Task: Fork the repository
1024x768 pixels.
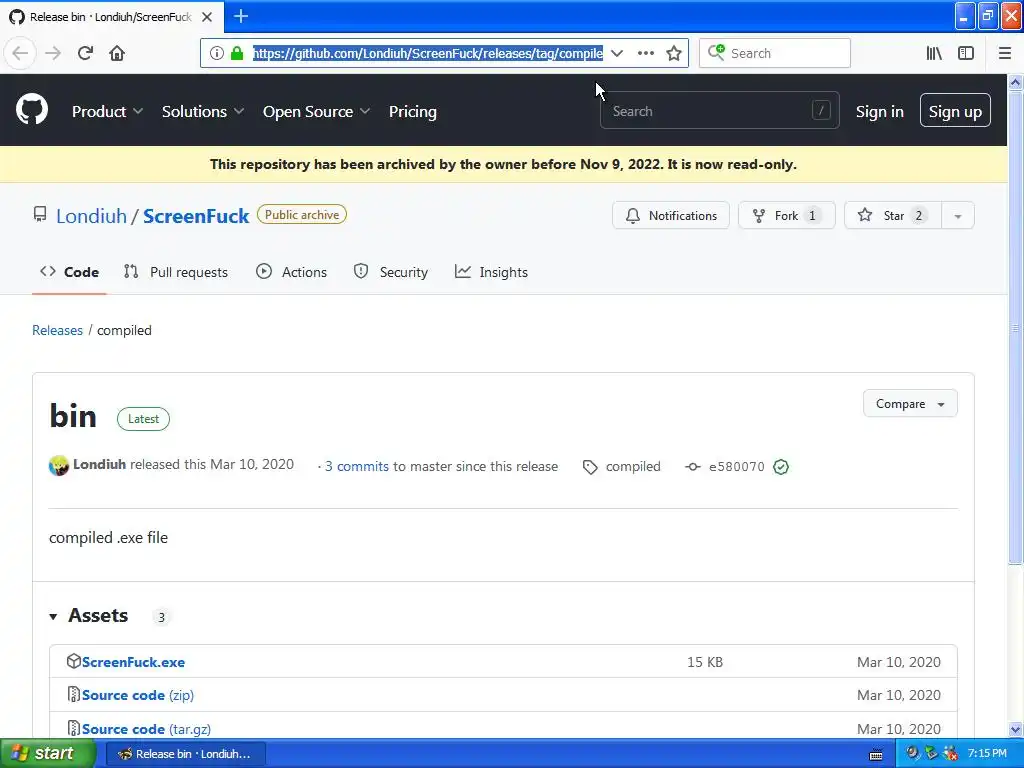Action: click(x=786, y=216)
